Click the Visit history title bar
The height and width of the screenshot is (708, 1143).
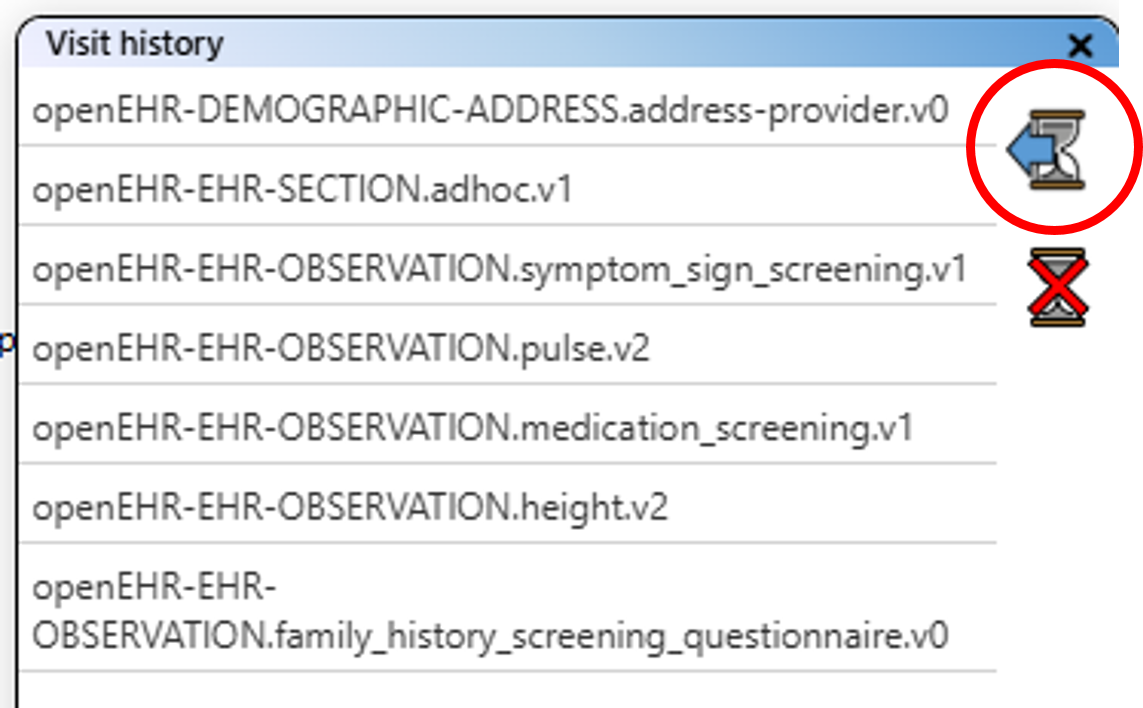click(600, 45)
